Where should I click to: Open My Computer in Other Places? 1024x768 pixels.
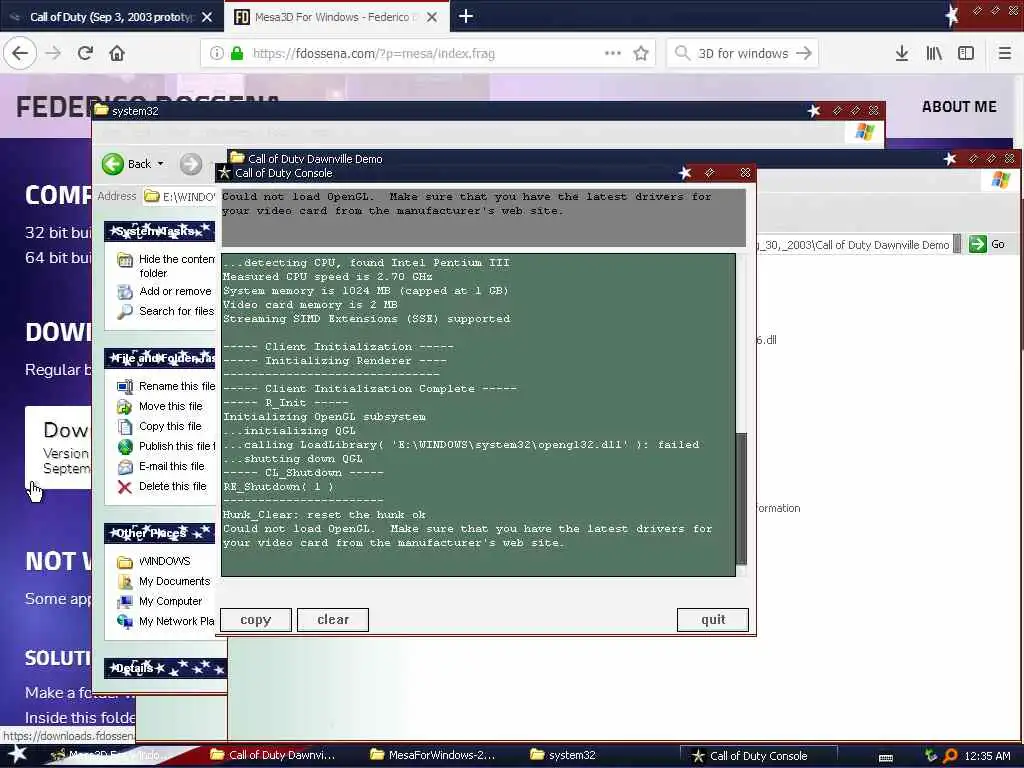point(160,601)
